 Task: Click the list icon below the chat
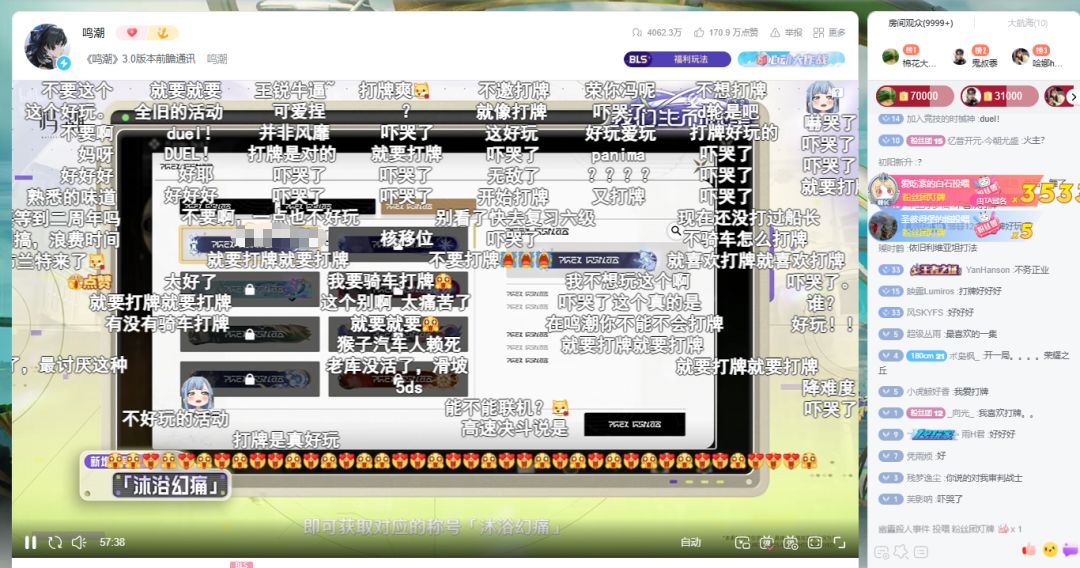922,551
